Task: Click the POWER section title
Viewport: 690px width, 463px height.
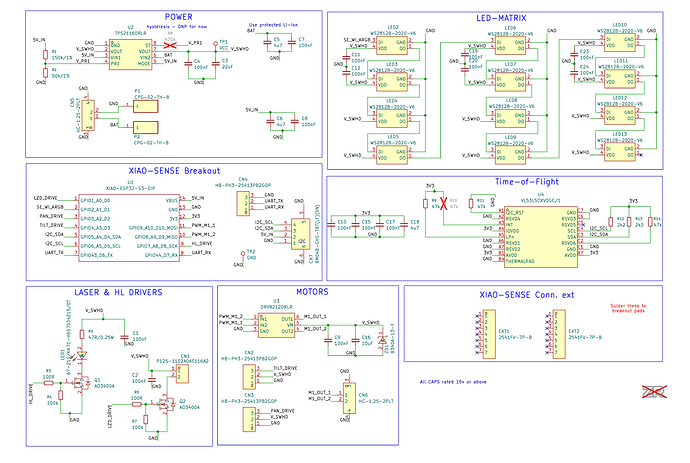Action: tap(178, 17)
